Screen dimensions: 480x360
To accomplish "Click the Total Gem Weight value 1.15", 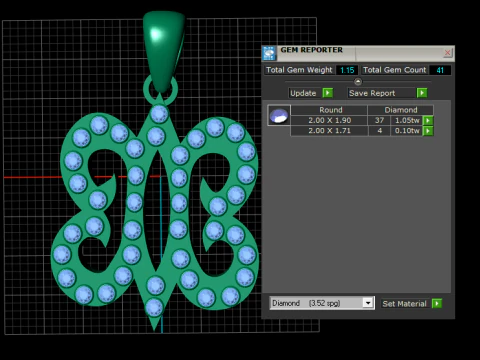I will 347,70.
